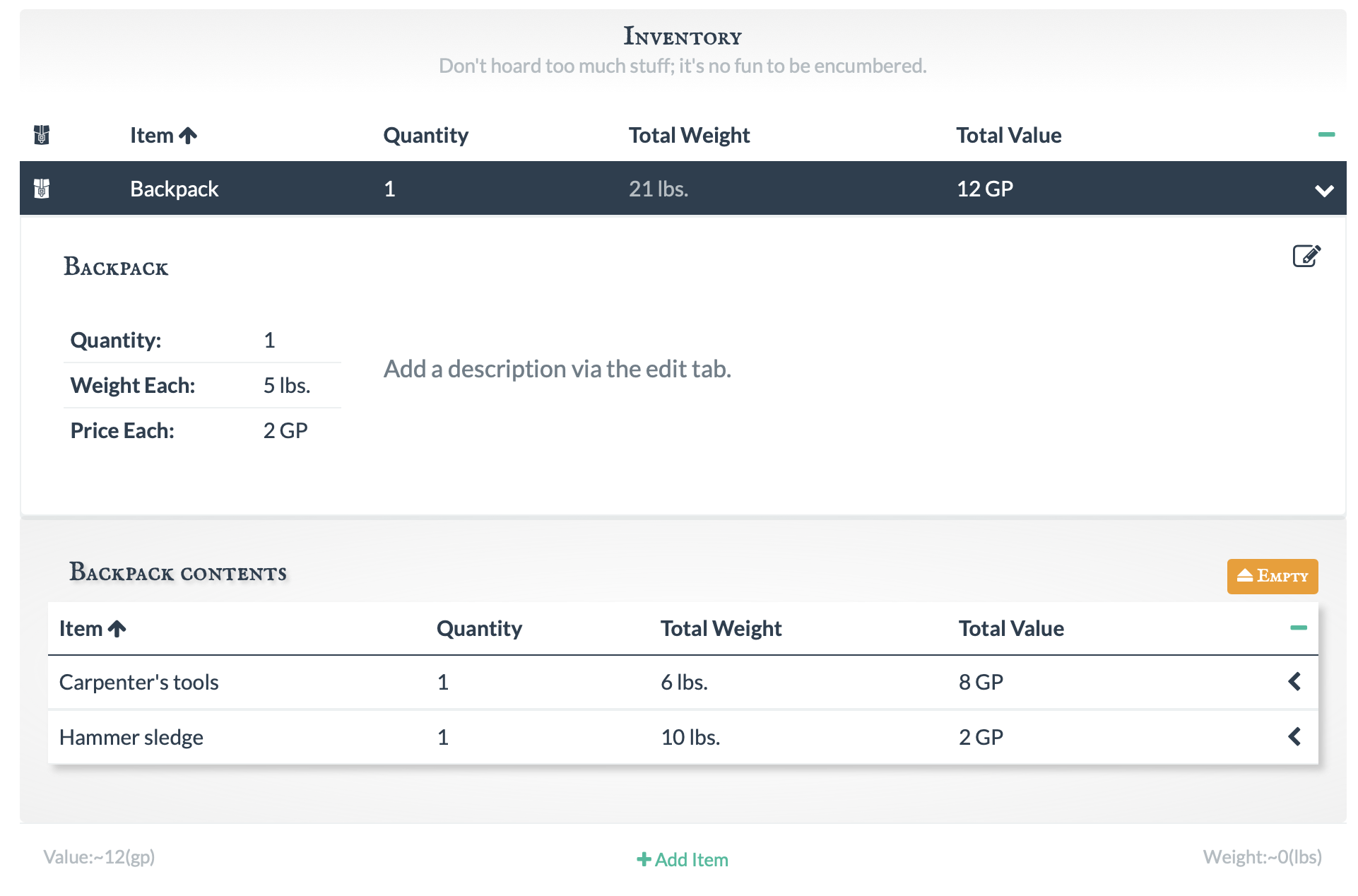Toggle the backpack row open or closed

(1325, 189)
